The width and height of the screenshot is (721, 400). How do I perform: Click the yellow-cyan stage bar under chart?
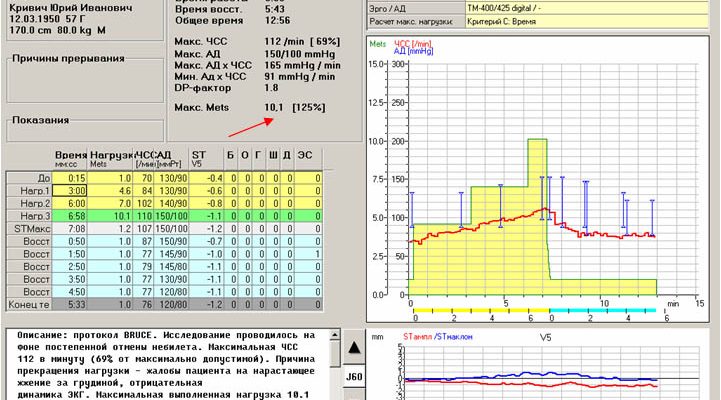click(532, 310)
